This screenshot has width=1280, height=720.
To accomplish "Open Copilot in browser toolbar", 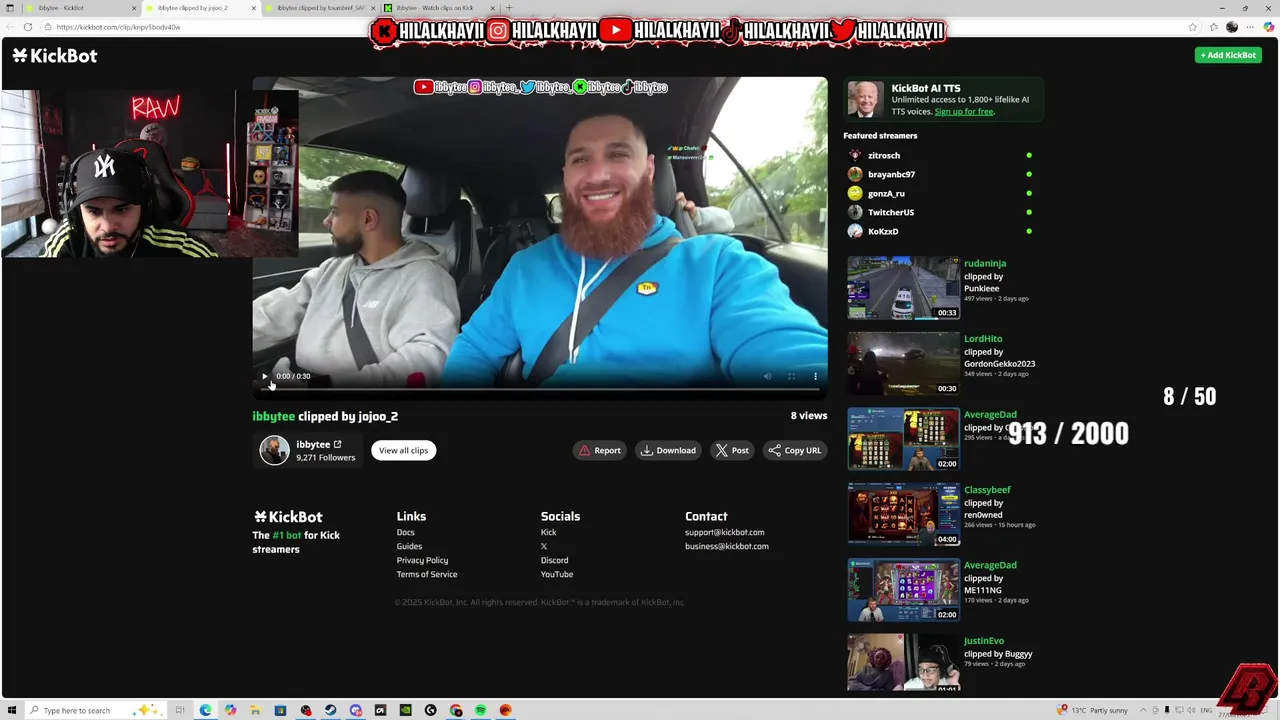I will coord(1269,27).
